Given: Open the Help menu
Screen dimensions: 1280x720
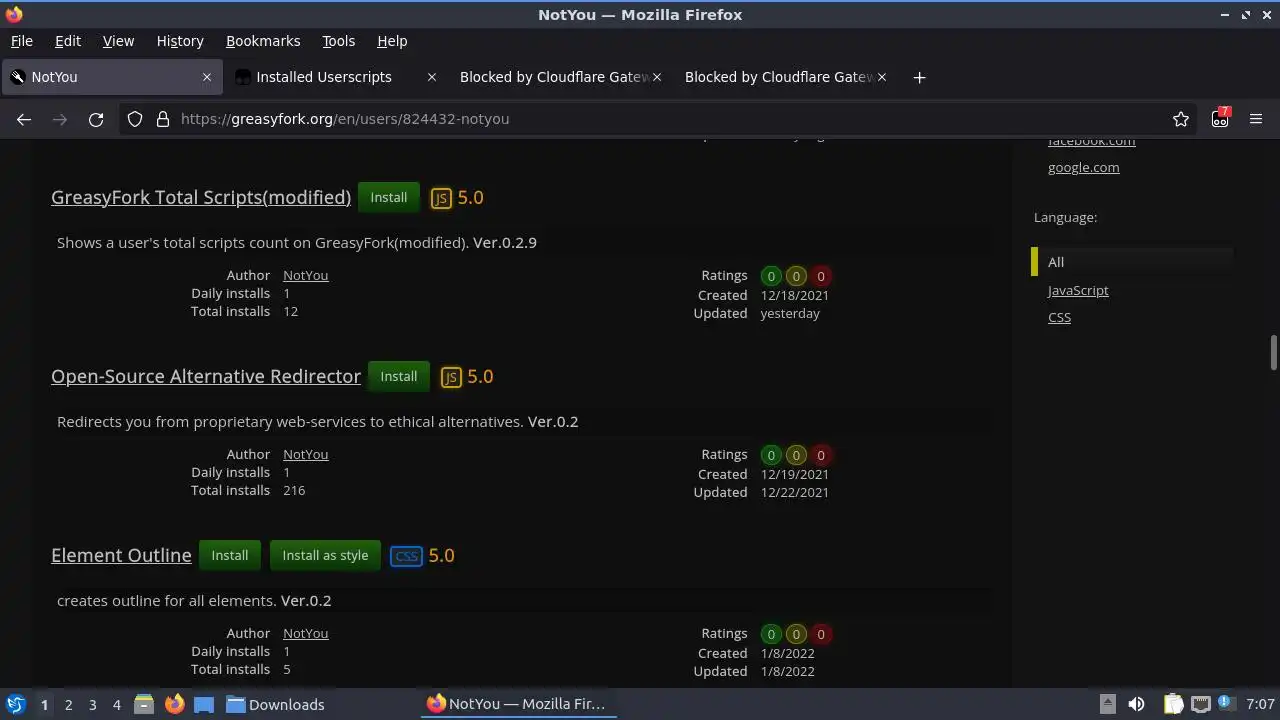Looking at the screenshot, I should [392, 41].
